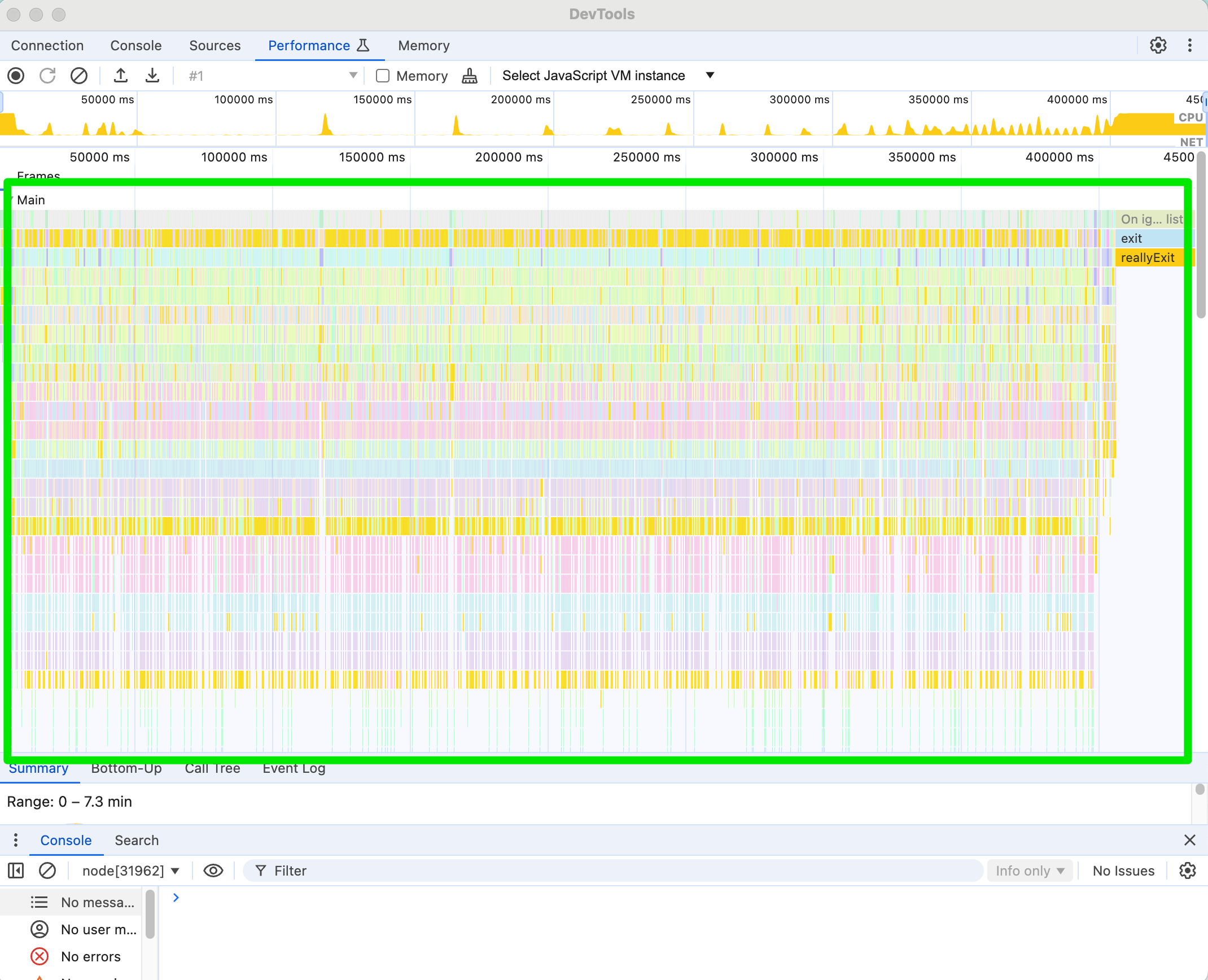Select the Performance tab
This screenshot has height=980, width=1208.
[x=319, y=45]
